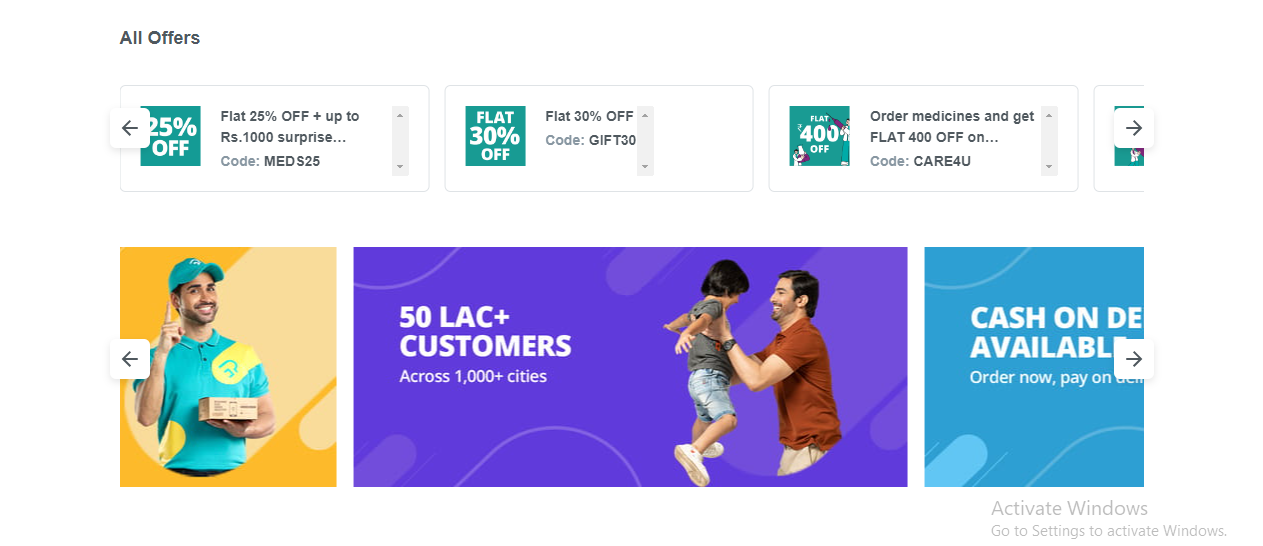Viewport: 1263px width, 546px height.
Task: Open the Order medicines FLAT 400 OFF offer
Action: pyautogui.click(x=952, y=127)
